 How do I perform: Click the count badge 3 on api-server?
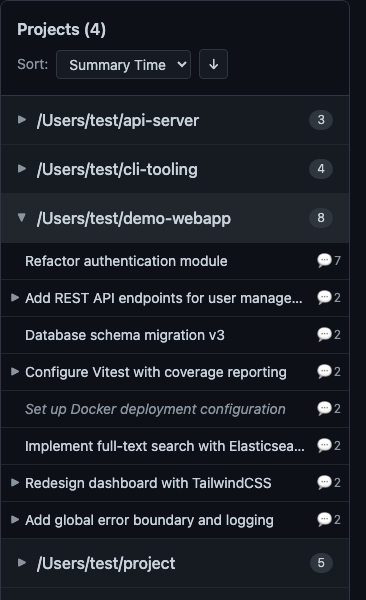tap(321, 120)
